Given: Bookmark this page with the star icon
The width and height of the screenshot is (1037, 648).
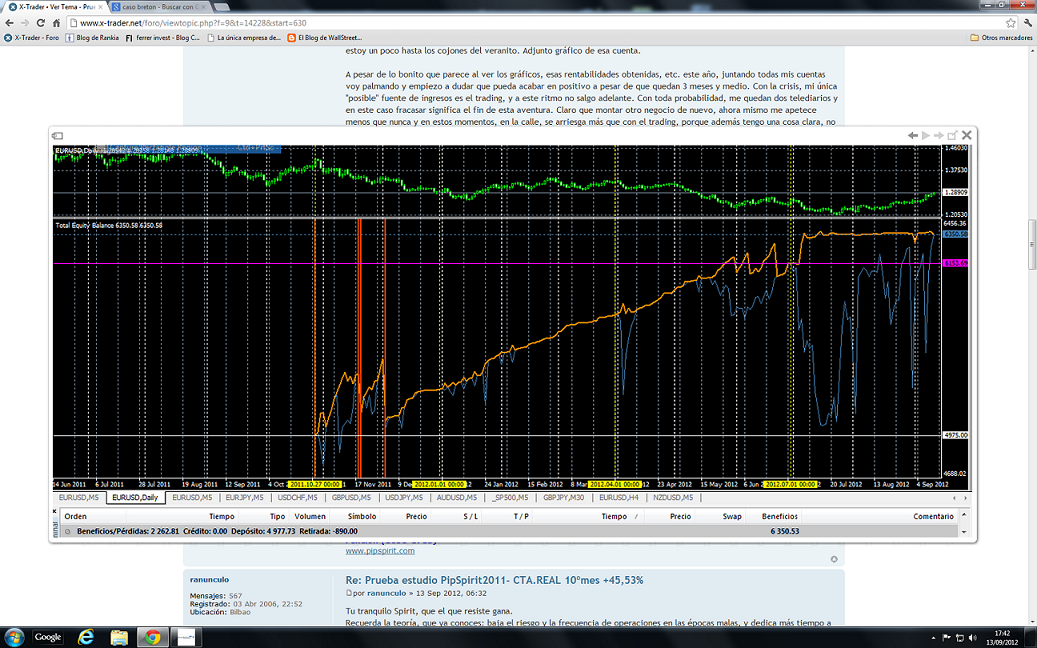Looking at the screenshot, I should 1011,22.
